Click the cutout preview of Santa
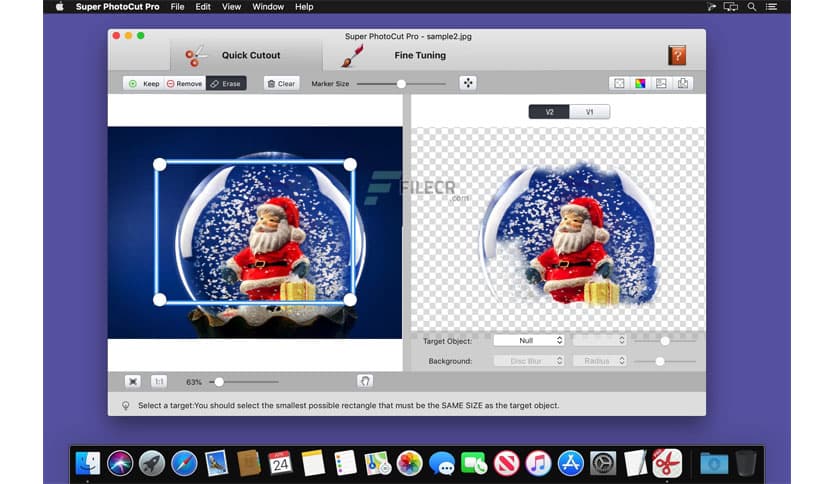This screenshot has height=484, width=836. [x=570, y=233]
